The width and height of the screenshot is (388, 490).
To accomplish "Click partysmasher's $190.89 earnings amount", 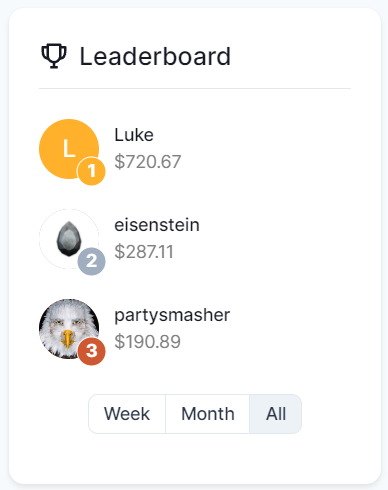I will [147, 342].
